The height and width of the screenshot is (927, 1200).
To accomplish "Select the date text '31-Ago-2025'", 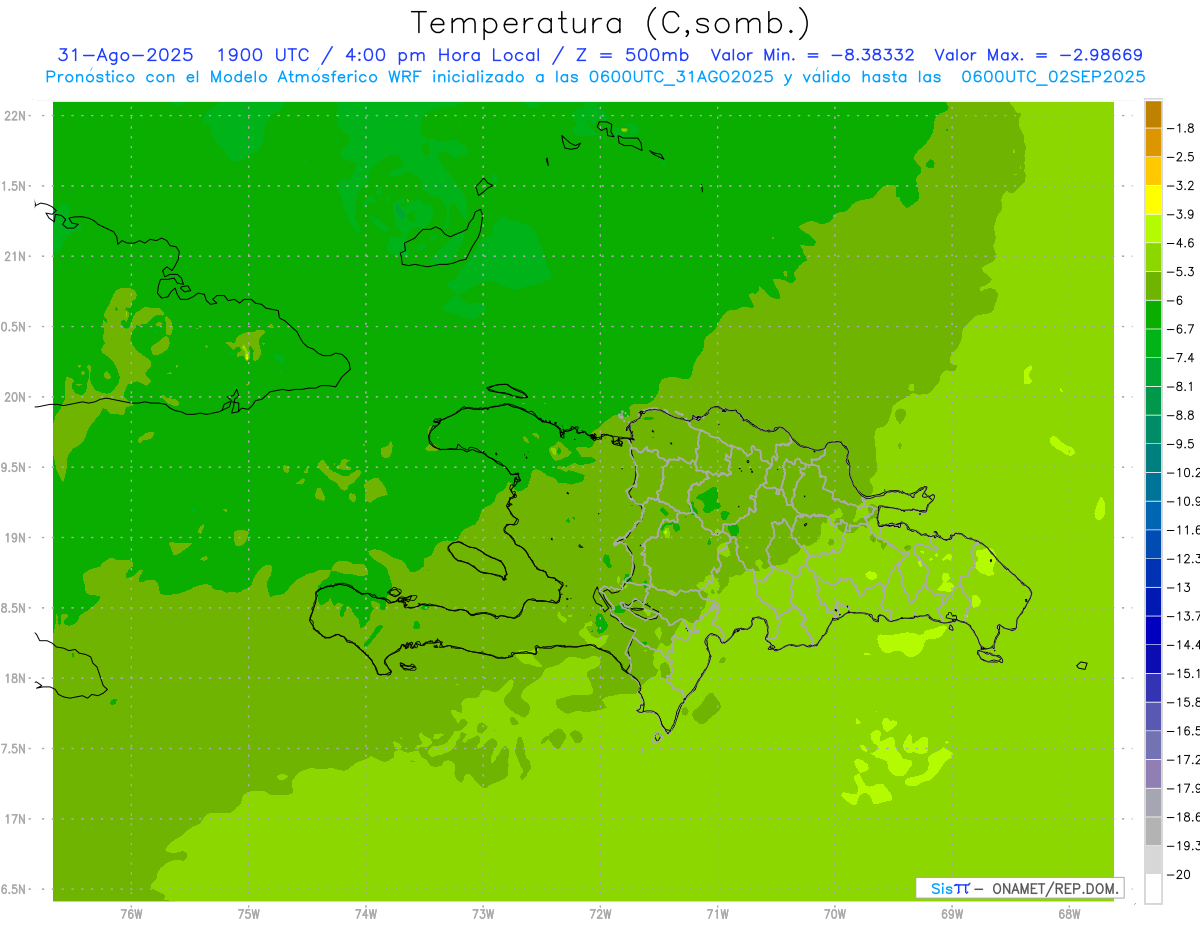I will (x=126, y=55).
